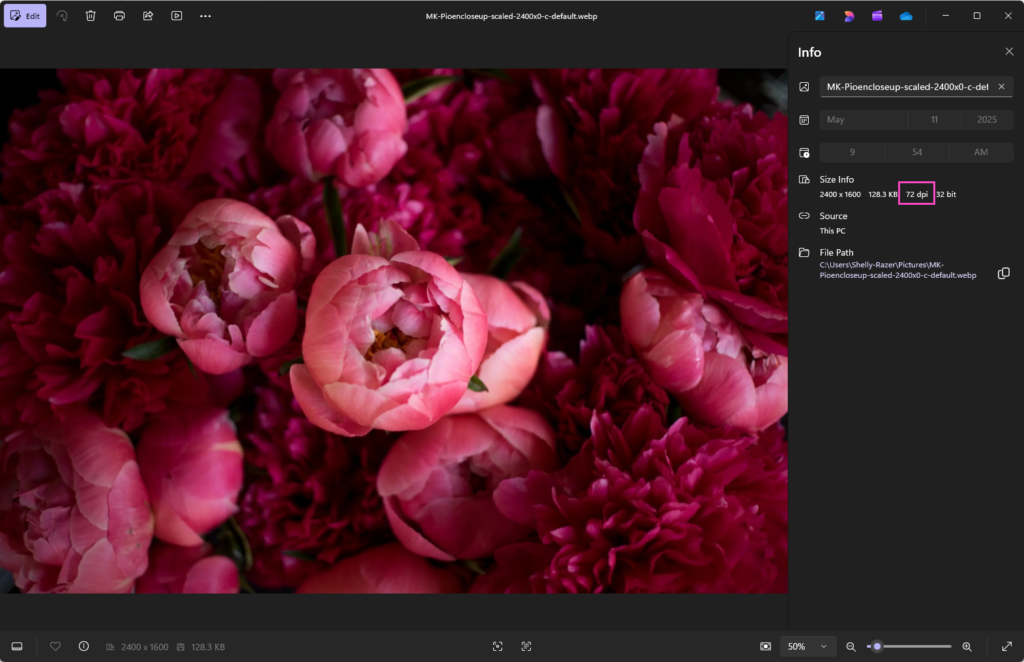This screenshot has width=1024, height=662.
Task: Open the OneDrive cloud icon
Action: click(x=906, y=16)
